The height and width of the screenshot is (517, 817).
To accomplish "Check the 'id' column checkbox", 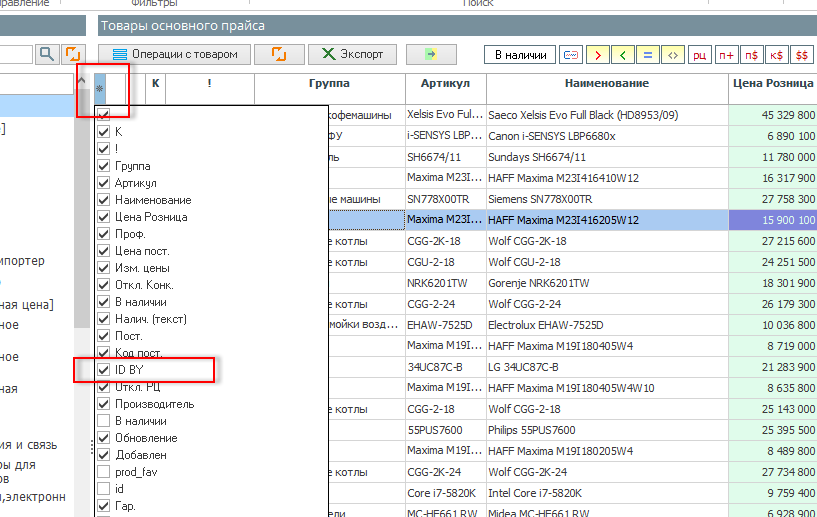I will (x=104, y=489).
